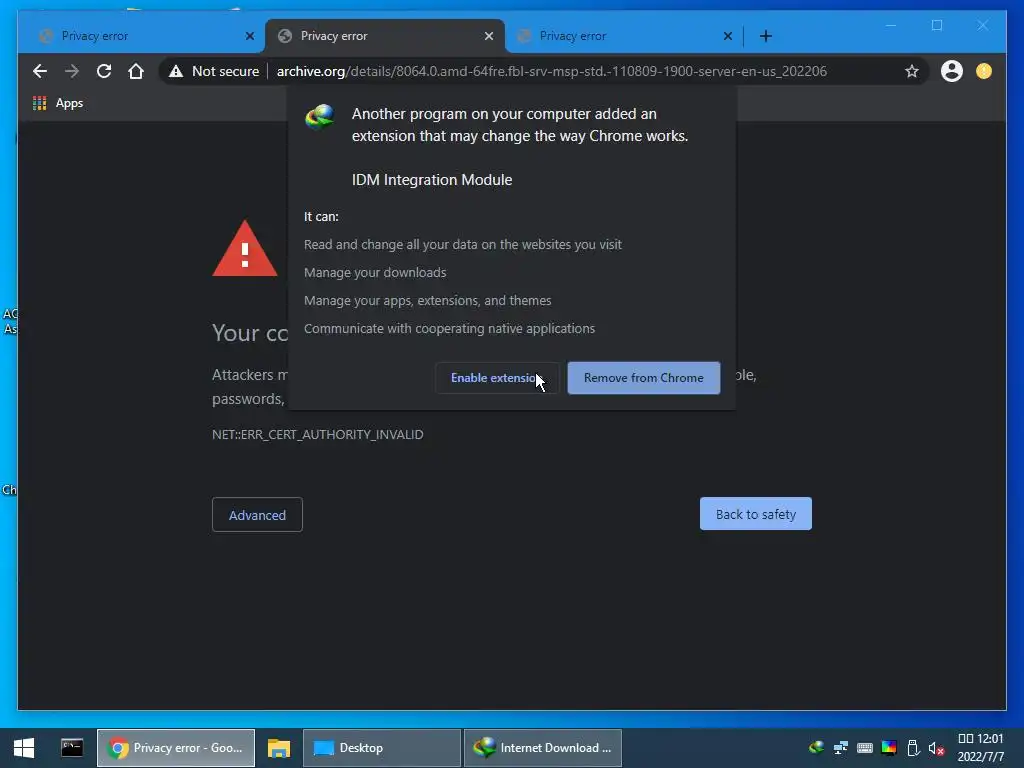Screen dimensions: 1024x768
Task: Click the yellow Chrome alert menu icon
Action: tap(984, 71)
